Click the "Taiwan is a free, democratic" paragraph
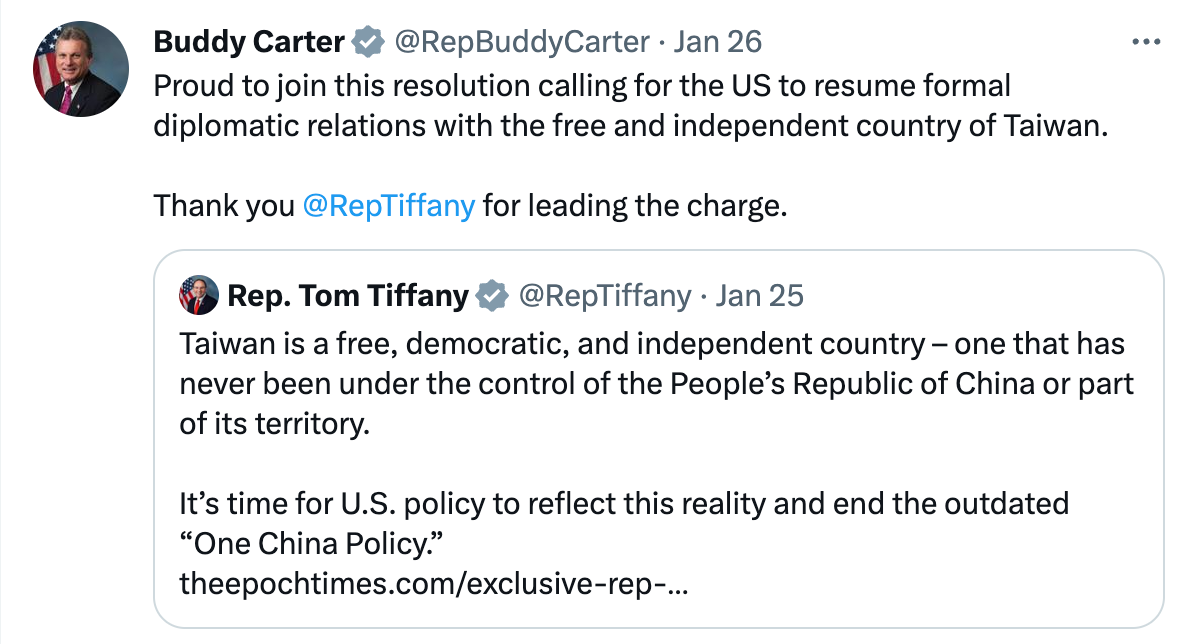This screenshot has height=644, width=1194. click(652, 344)
